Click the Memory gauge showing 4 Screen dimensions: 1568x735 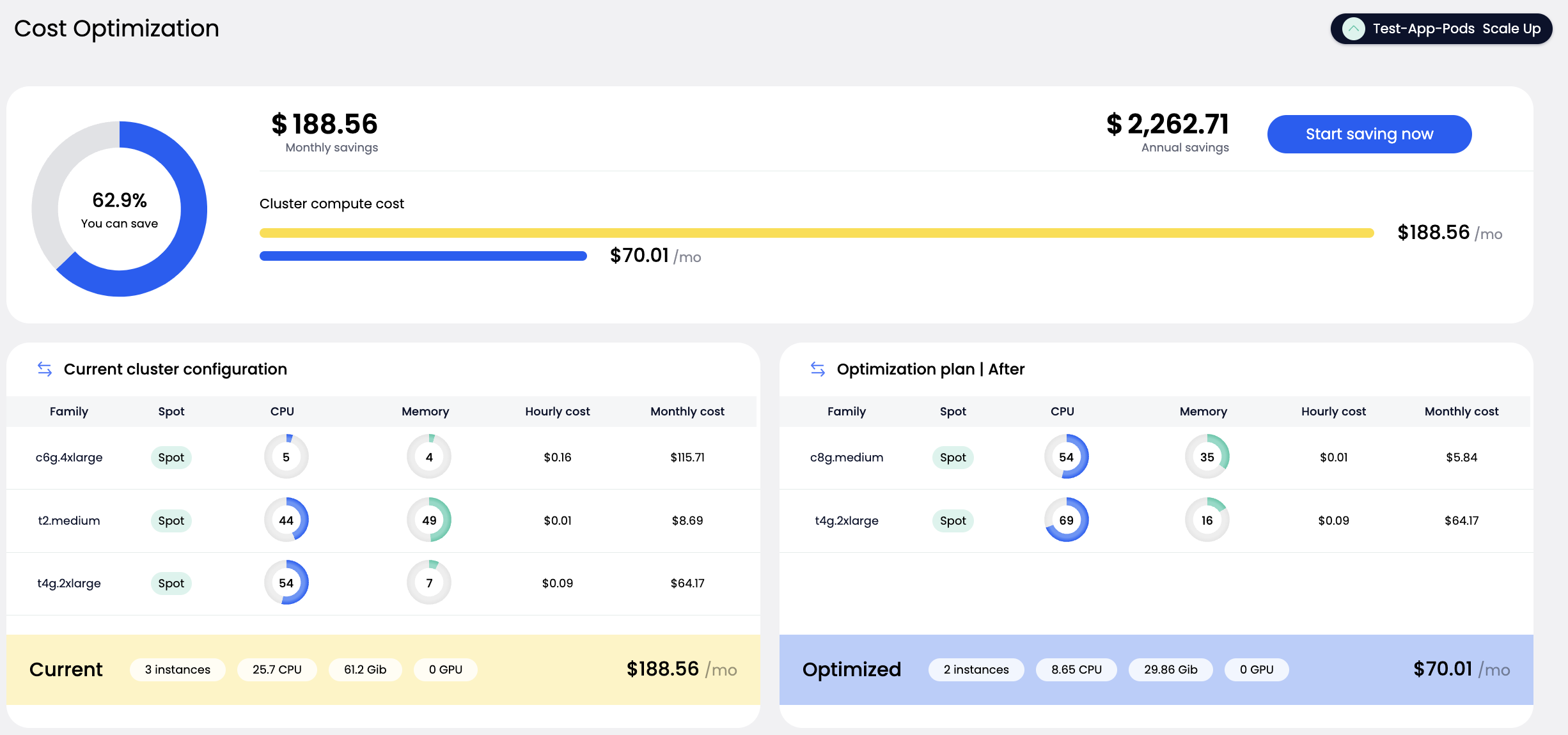pos(429,457)
